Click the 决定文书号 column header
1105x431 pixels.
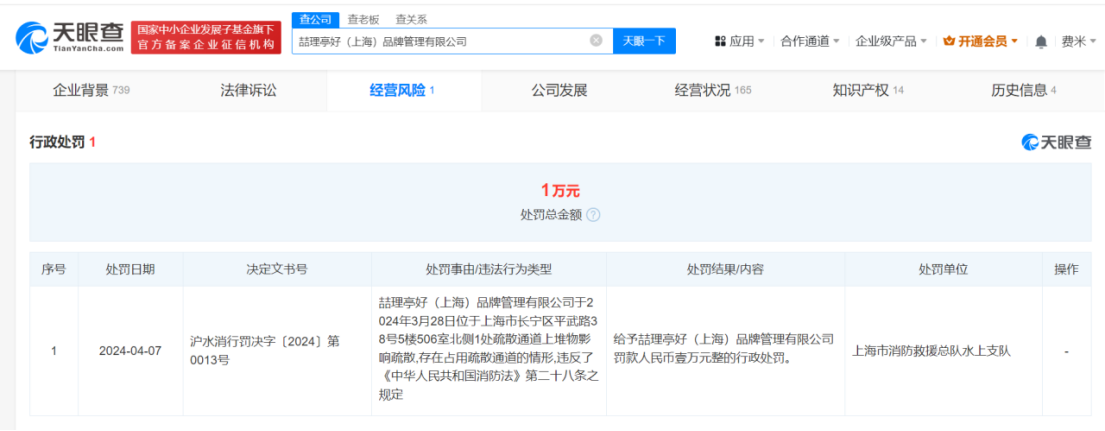pyautogui.click(x=277, y=269)
